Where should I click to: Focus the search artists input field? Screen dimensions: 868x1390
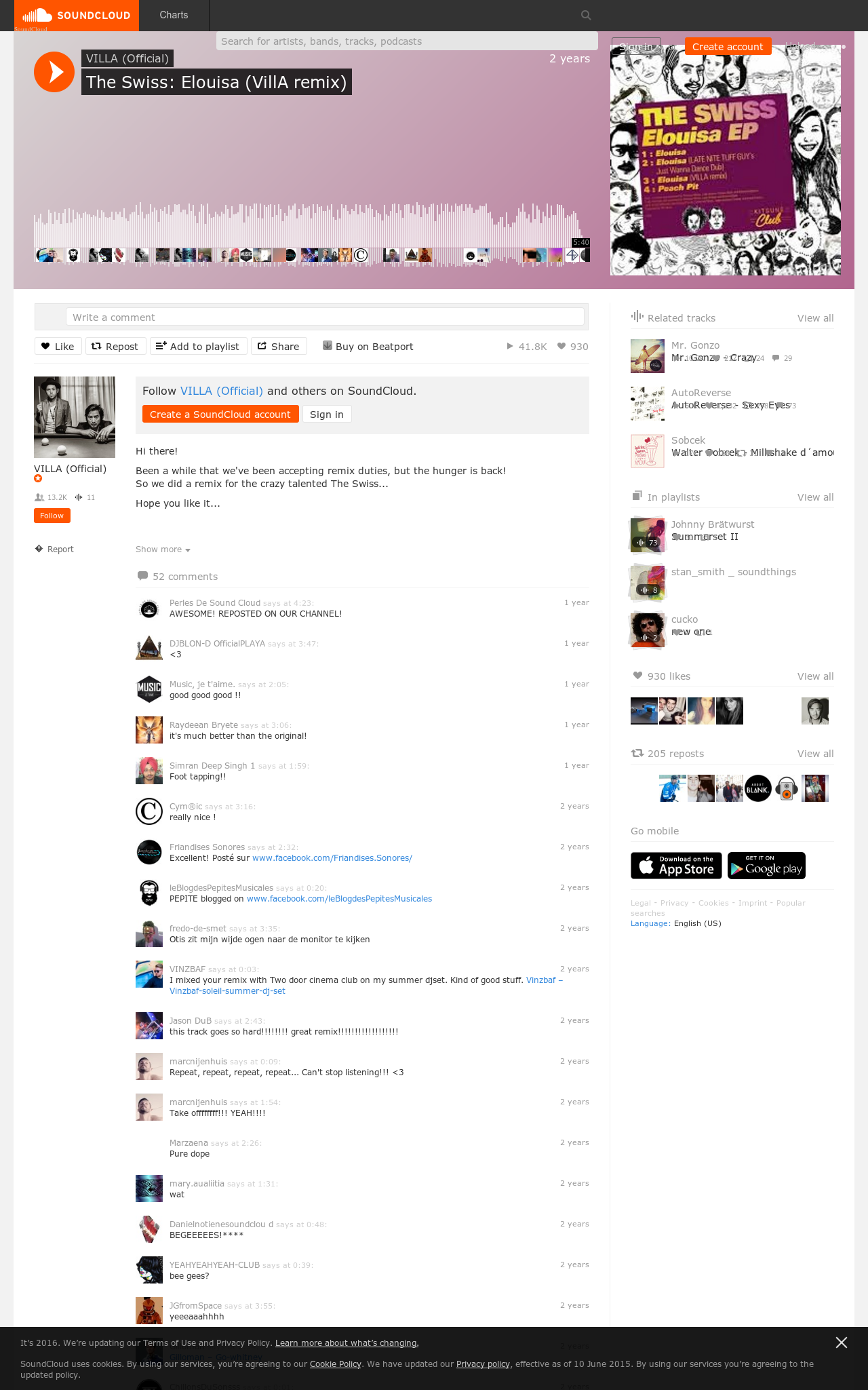pyautogui.click(x=407, y=41)
